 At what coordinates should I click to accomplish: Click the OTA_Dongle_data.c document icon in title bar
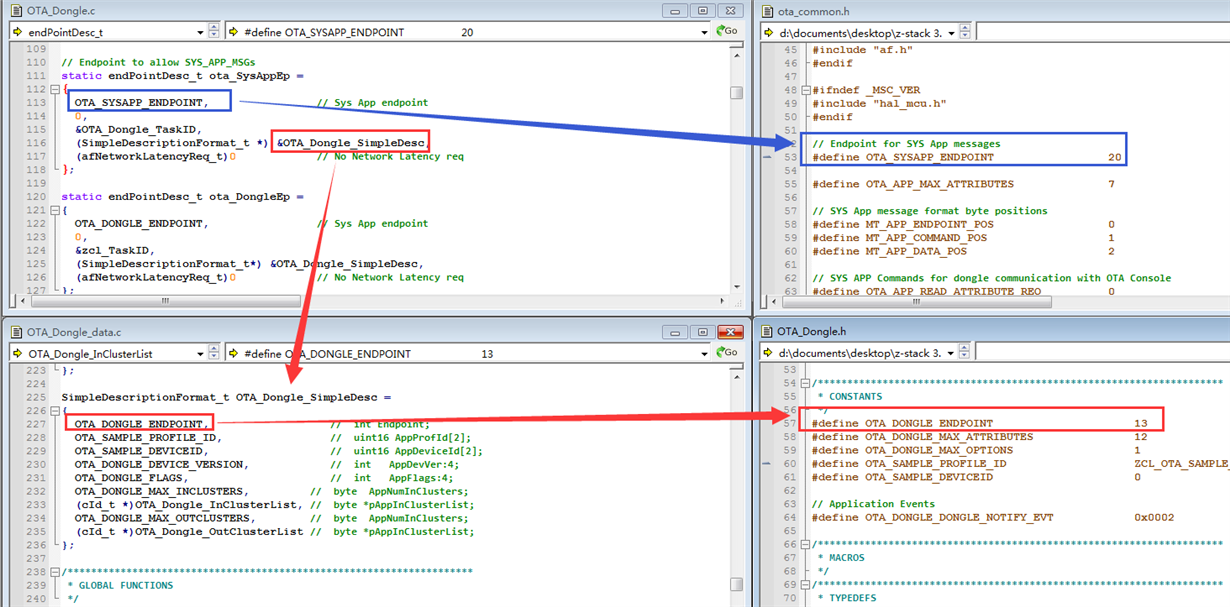pyautogui.click(x=17, y=331)
